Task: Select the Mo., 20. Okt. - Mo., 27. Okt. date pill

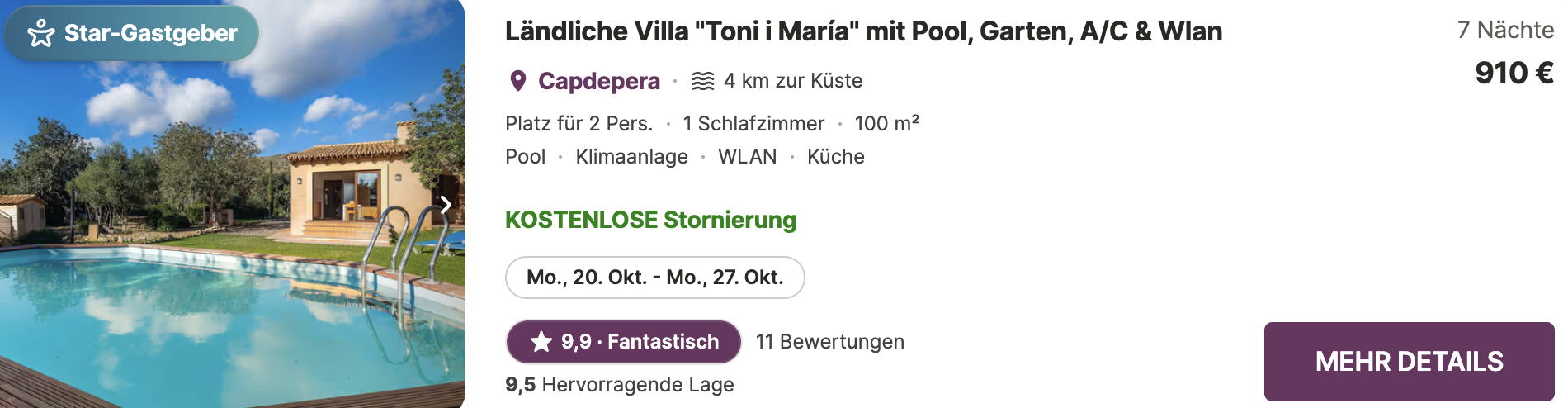Action: pos(655,278)
